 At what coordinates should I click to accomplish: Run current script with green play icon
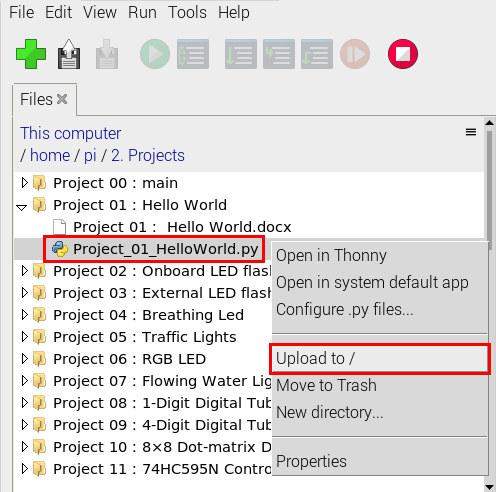(155, 54)
